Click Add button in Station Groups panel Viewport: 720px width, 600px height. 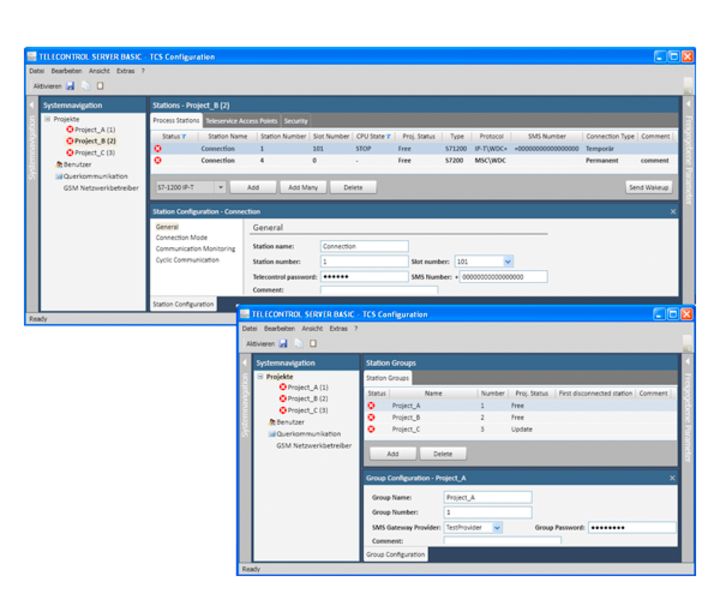pyautogui.click(x=393, y=454)
